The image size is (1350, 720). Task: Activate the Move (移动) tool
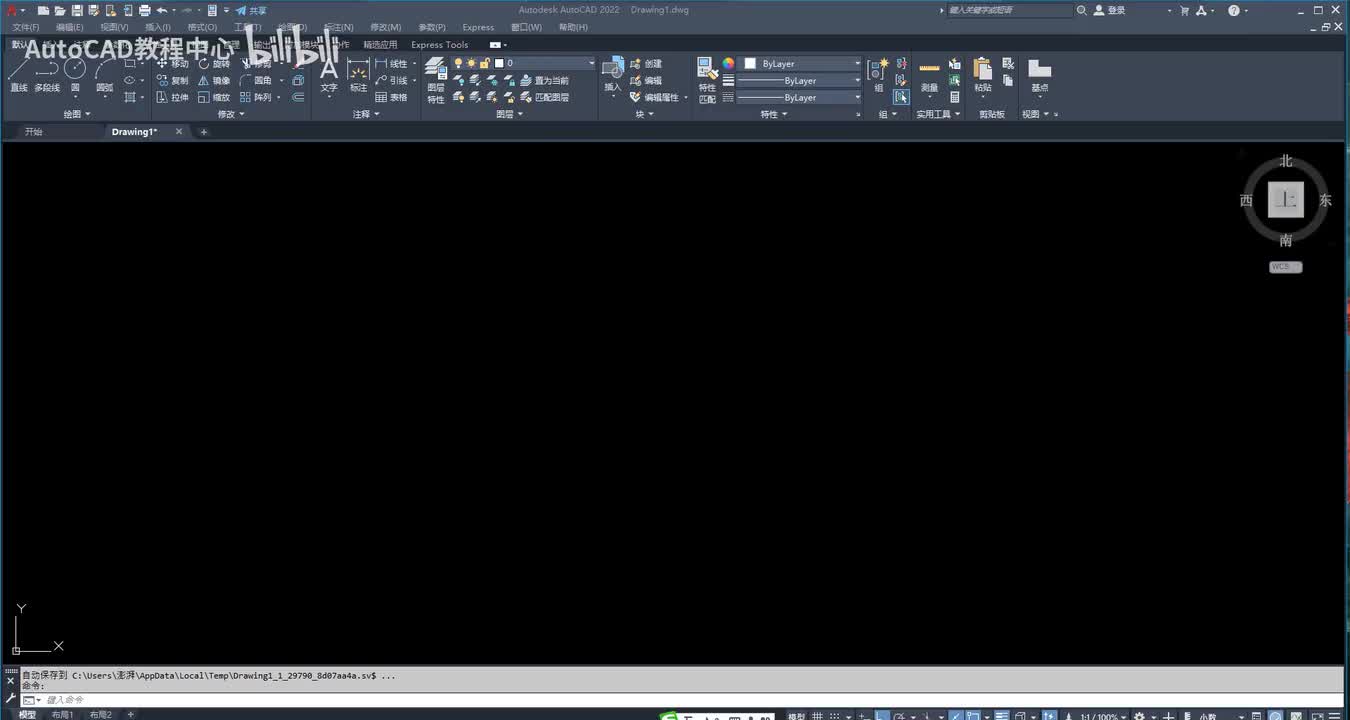point(172,64)
